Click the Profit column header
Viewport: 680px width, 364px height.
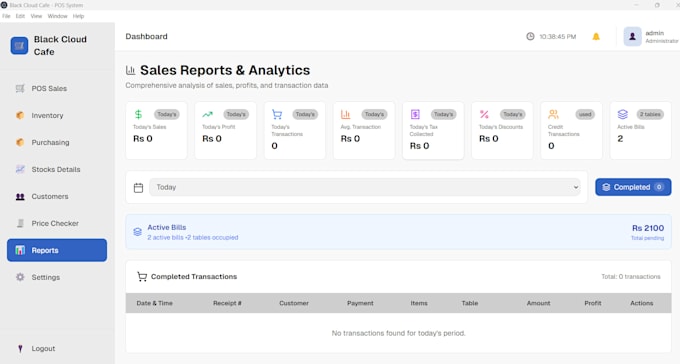(593, 303)
